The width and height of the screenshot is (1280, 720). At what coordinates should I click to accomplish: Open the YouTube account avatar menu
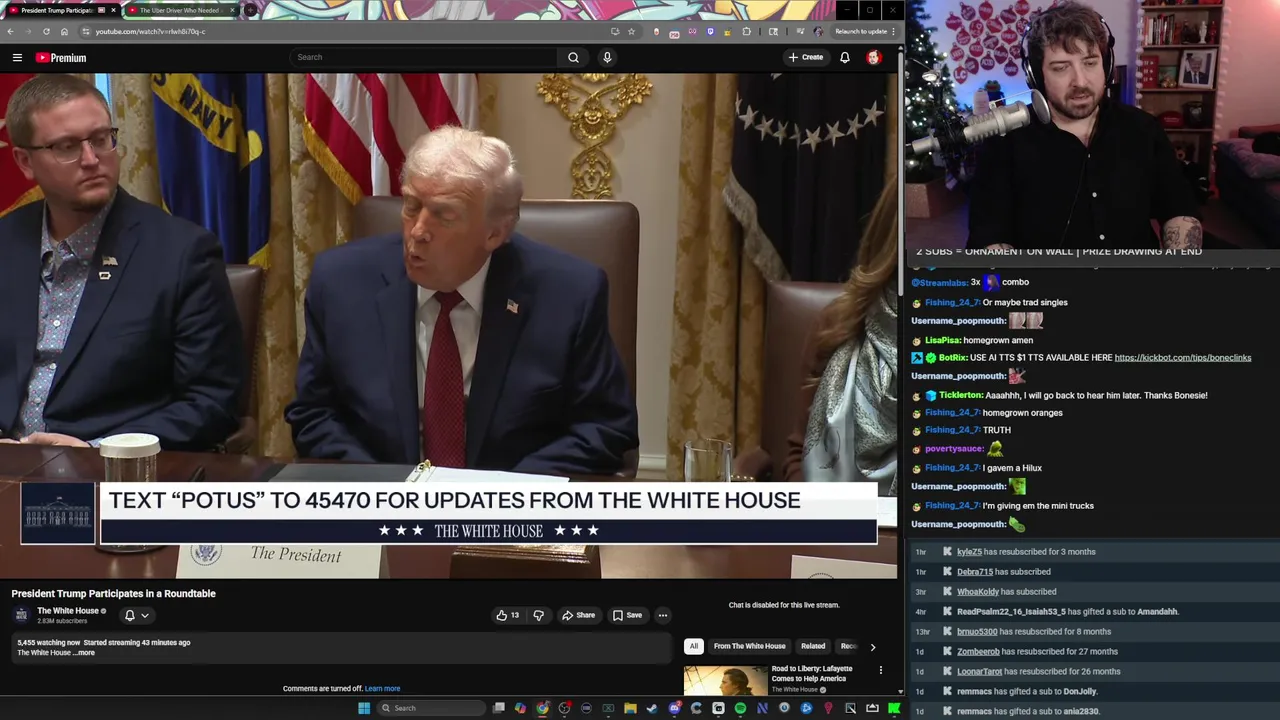pyautogui.click(x=873, y=57)
